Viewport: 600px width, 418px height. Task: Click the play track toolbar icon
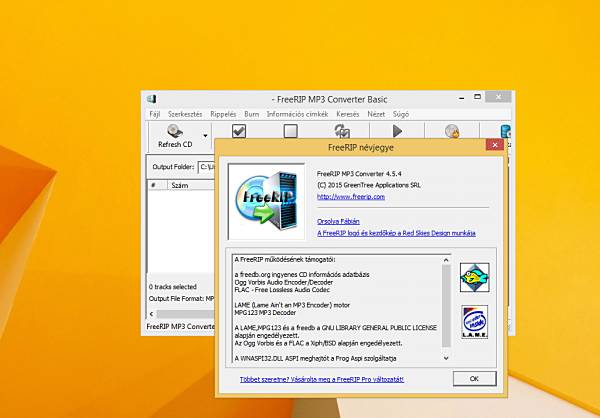397,131
